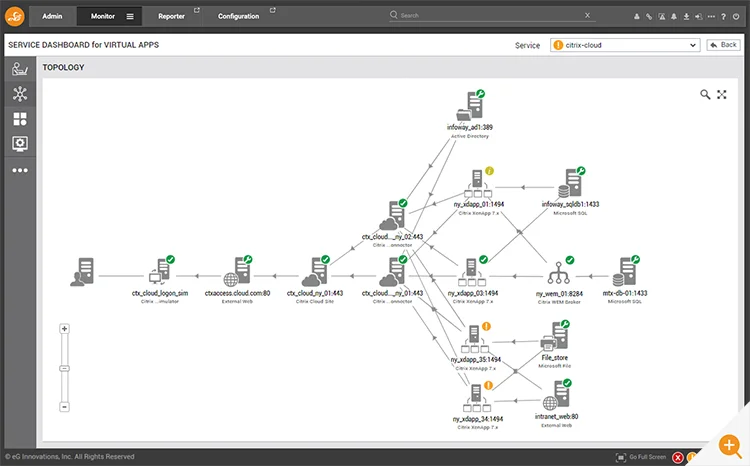Screen dimensions: 750x466
Task: Expand topology to full view icon
Action: point(721,94)
